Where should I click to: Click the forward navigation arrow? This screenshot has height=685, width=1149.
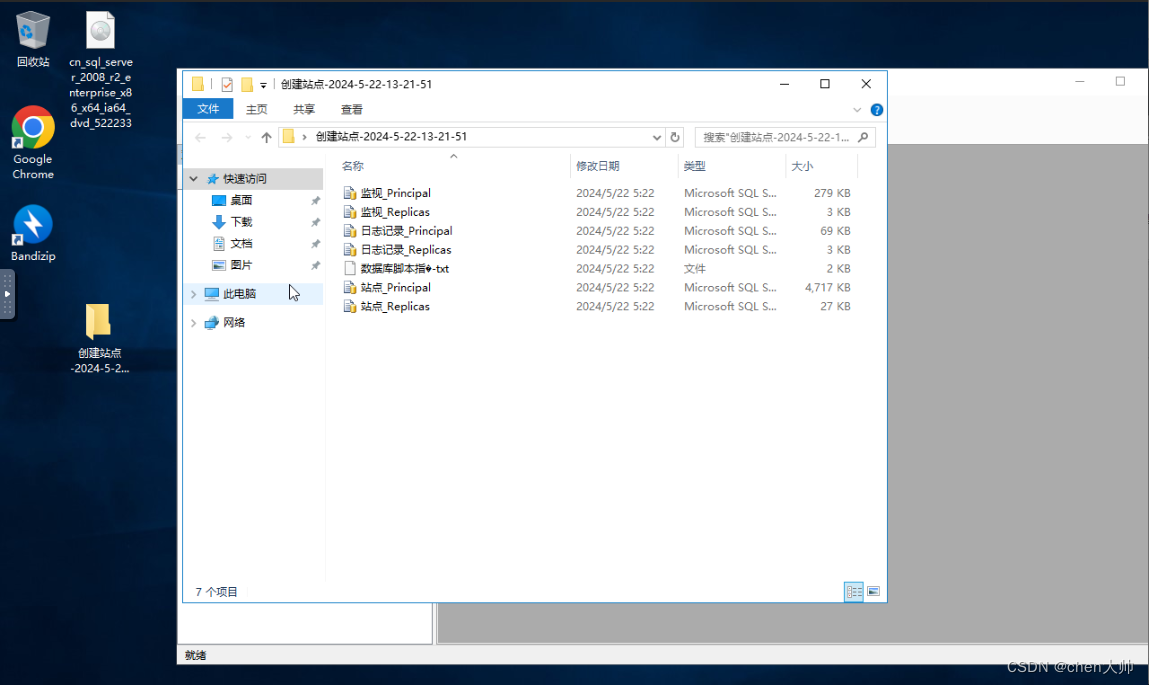226,137
